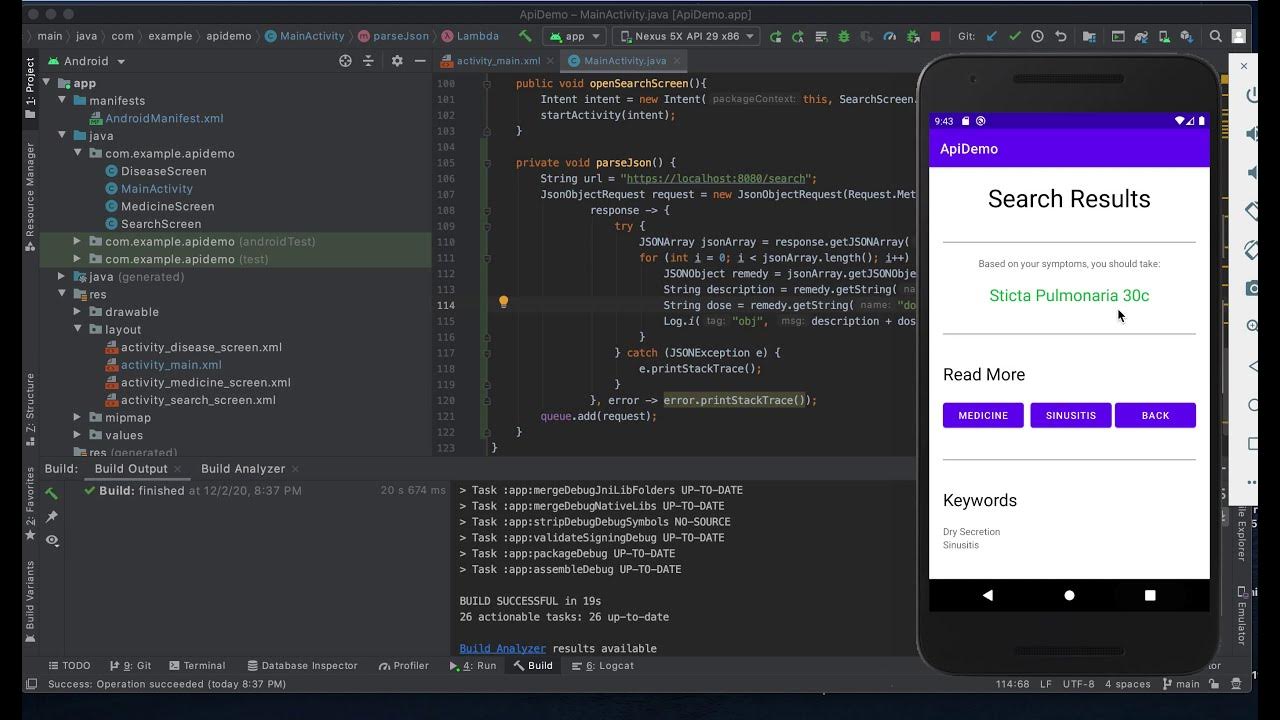The height and width of the screenshot is (720, 1280).
Task: Click the pin icon in Build panel
Action: click(x=52, y=516)
